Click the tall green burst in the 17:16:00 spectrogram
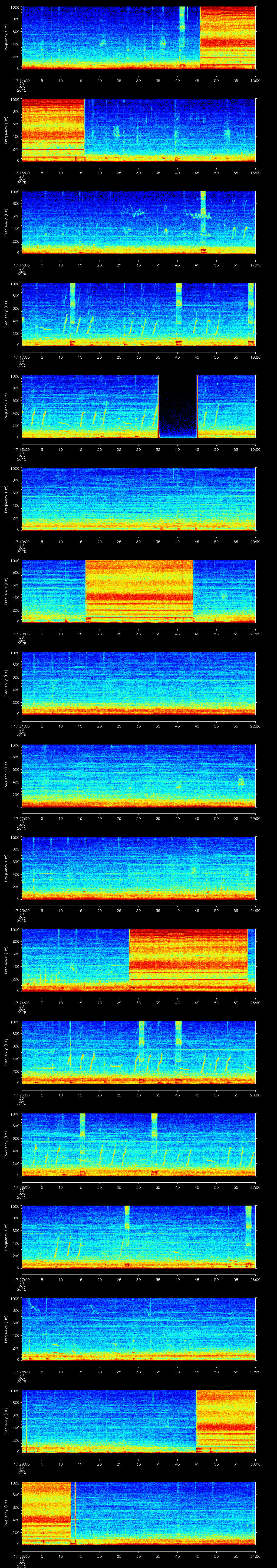 (203, 222)
